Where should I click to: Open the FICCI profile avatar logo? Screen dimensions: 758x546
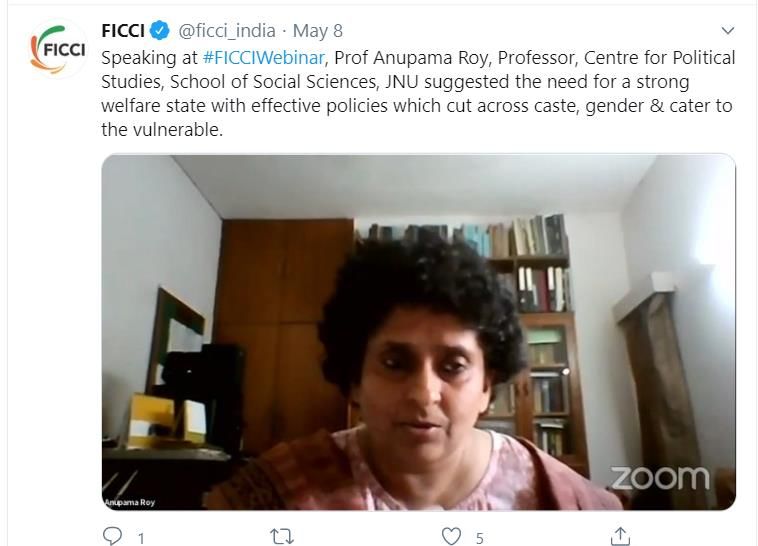point(58,49)
